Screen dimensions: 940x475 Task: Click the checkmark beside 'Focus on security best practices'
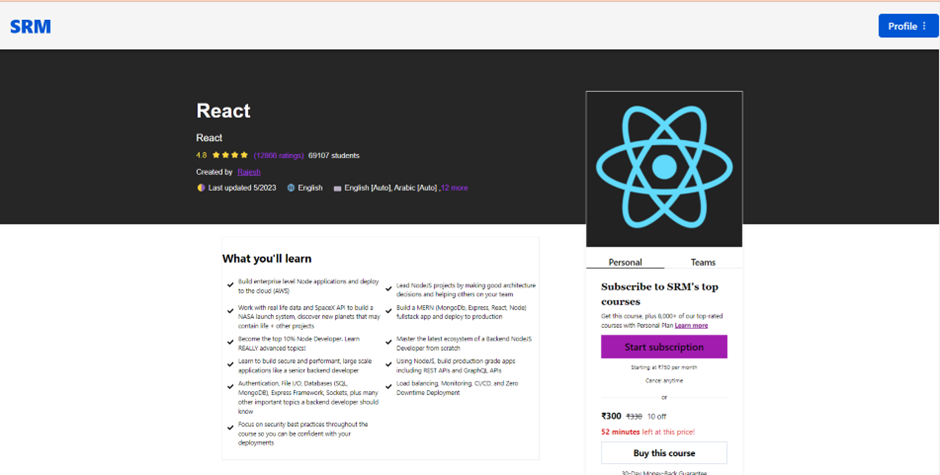tap(230, 428)
